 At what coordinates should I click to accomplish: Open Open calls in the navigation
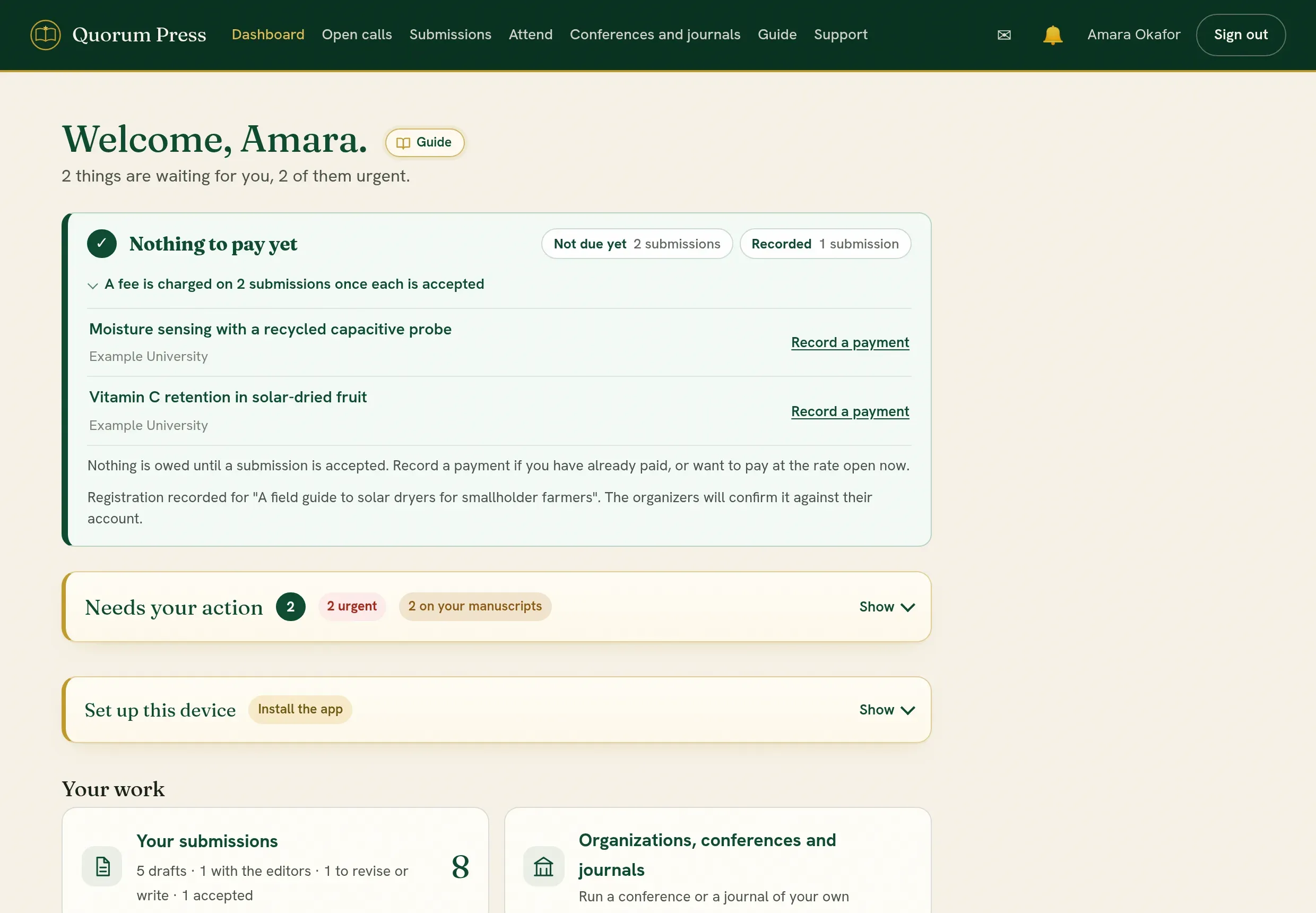(357, 35)
